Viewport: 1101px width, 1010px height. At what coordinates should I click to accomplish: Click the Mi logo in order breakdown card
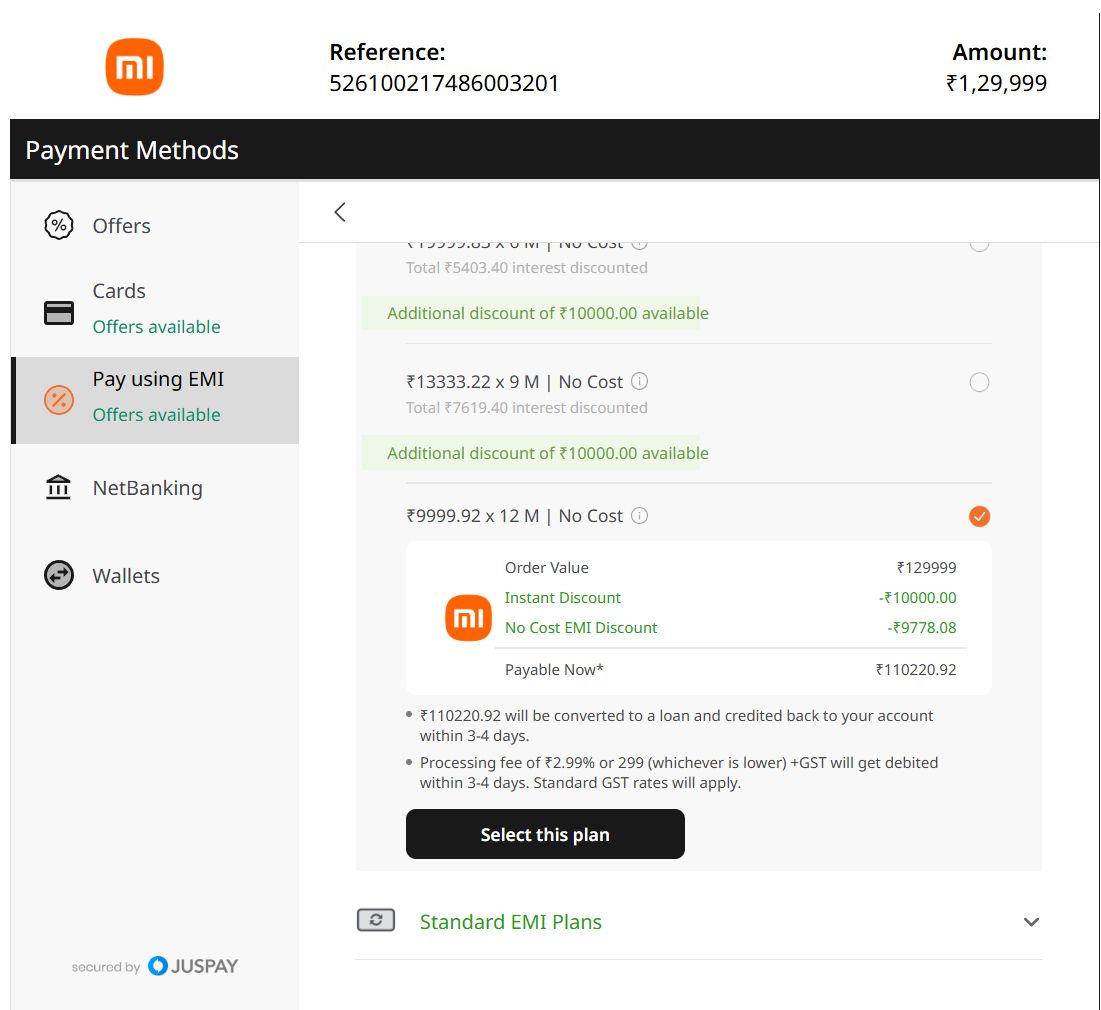point(468,618)
